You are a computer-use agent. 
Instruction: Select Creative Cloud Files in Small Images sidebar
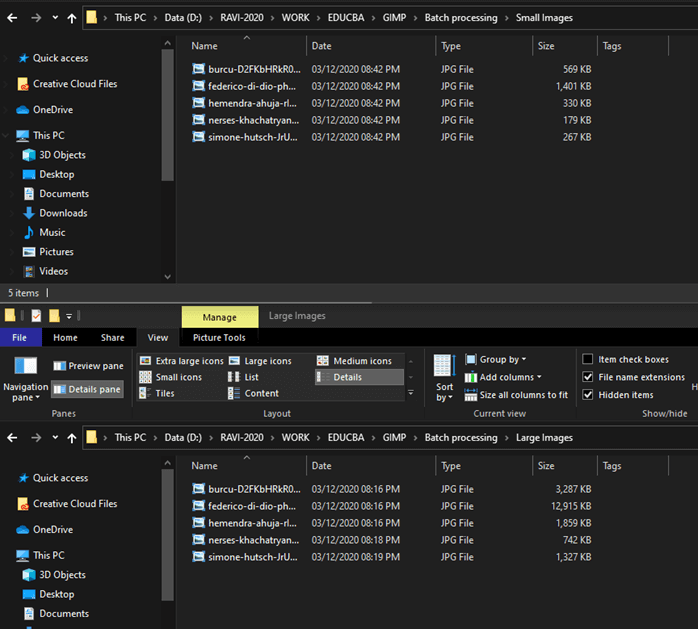click(67, 84)
